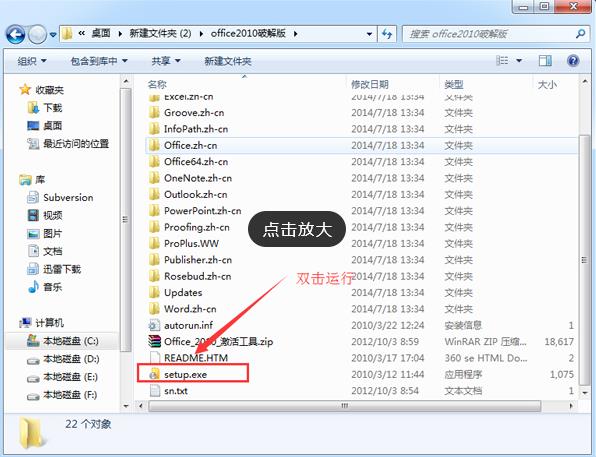The width and height of the screenshot is (596, 457).
Task: Select the PowerPoint.zh-cn folder icon
Action: coord(154,211)
